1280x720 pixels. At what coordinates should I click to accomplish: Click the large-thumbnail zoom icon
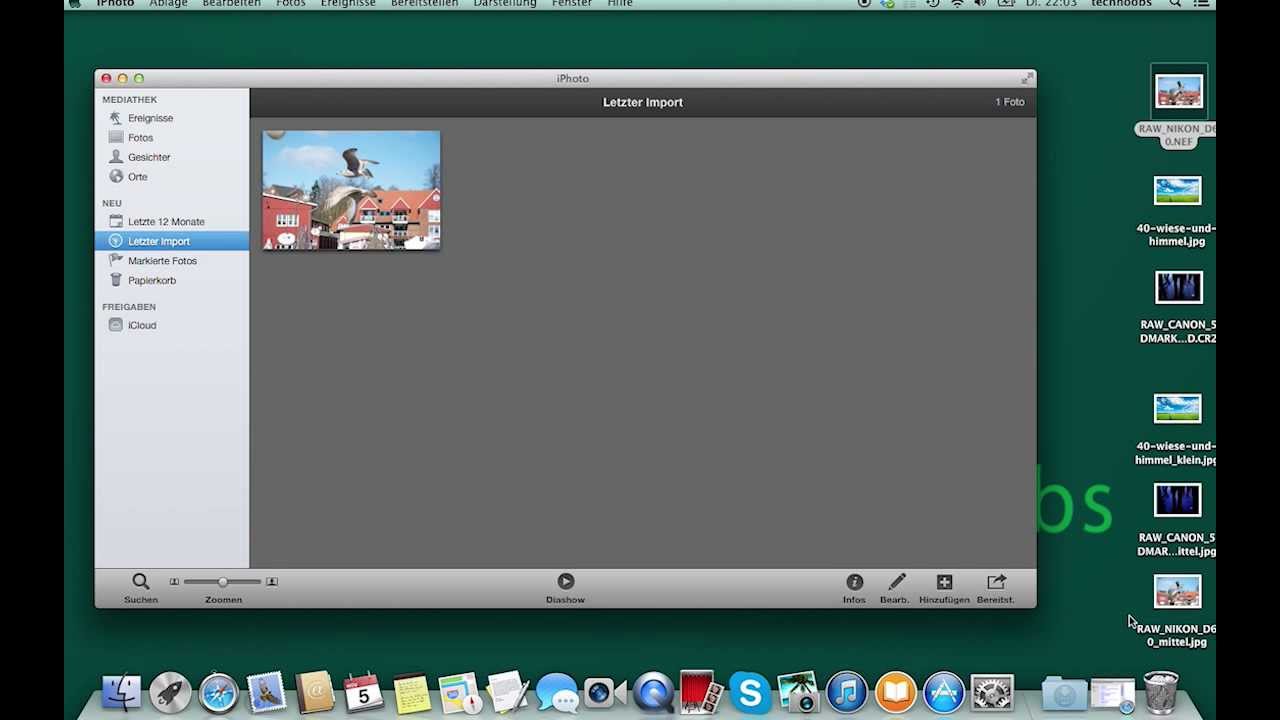271,581
